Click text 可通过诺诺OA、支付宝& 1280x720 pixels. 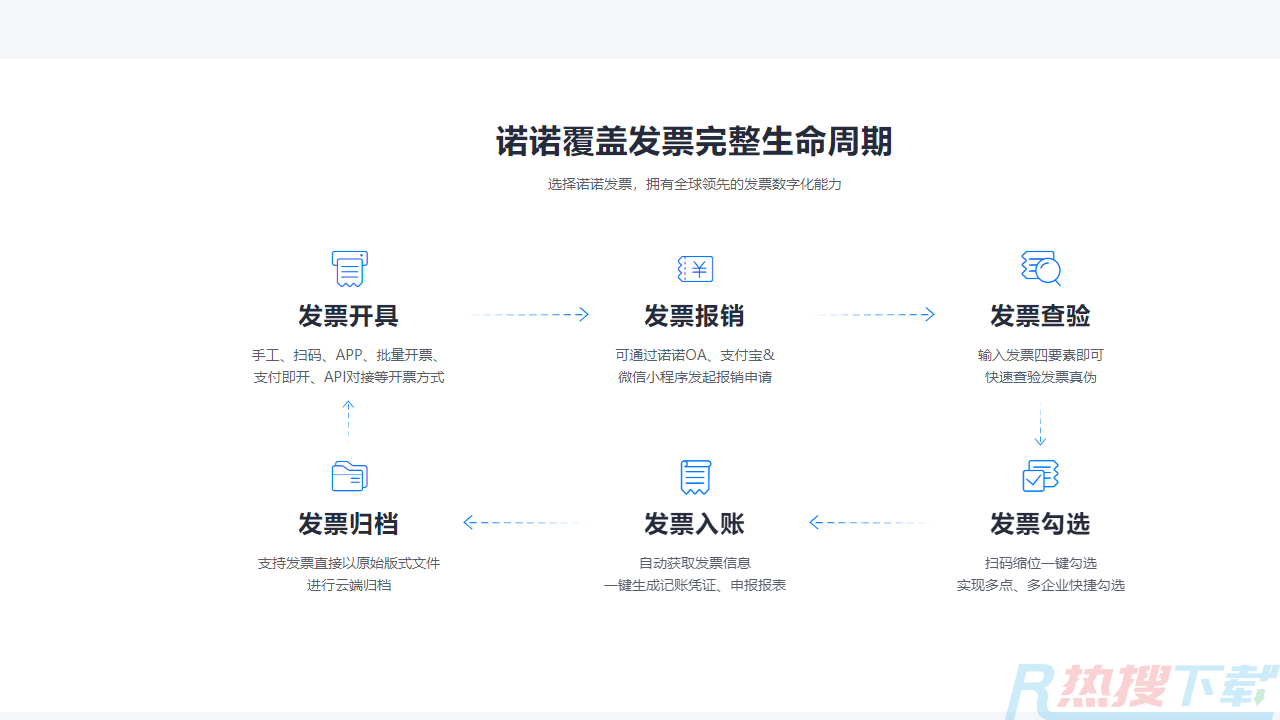[695, 355]
